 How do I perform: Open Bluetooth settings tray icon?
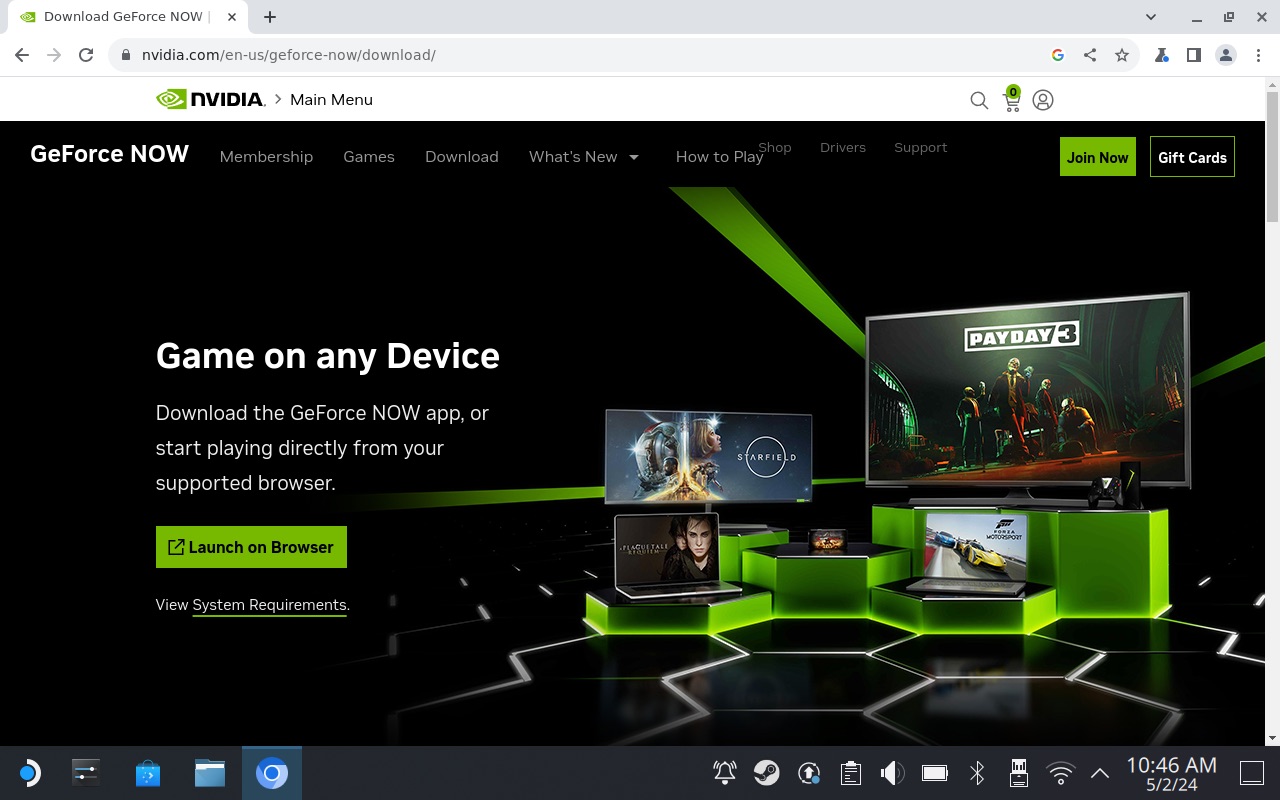[x=977, y=772]
